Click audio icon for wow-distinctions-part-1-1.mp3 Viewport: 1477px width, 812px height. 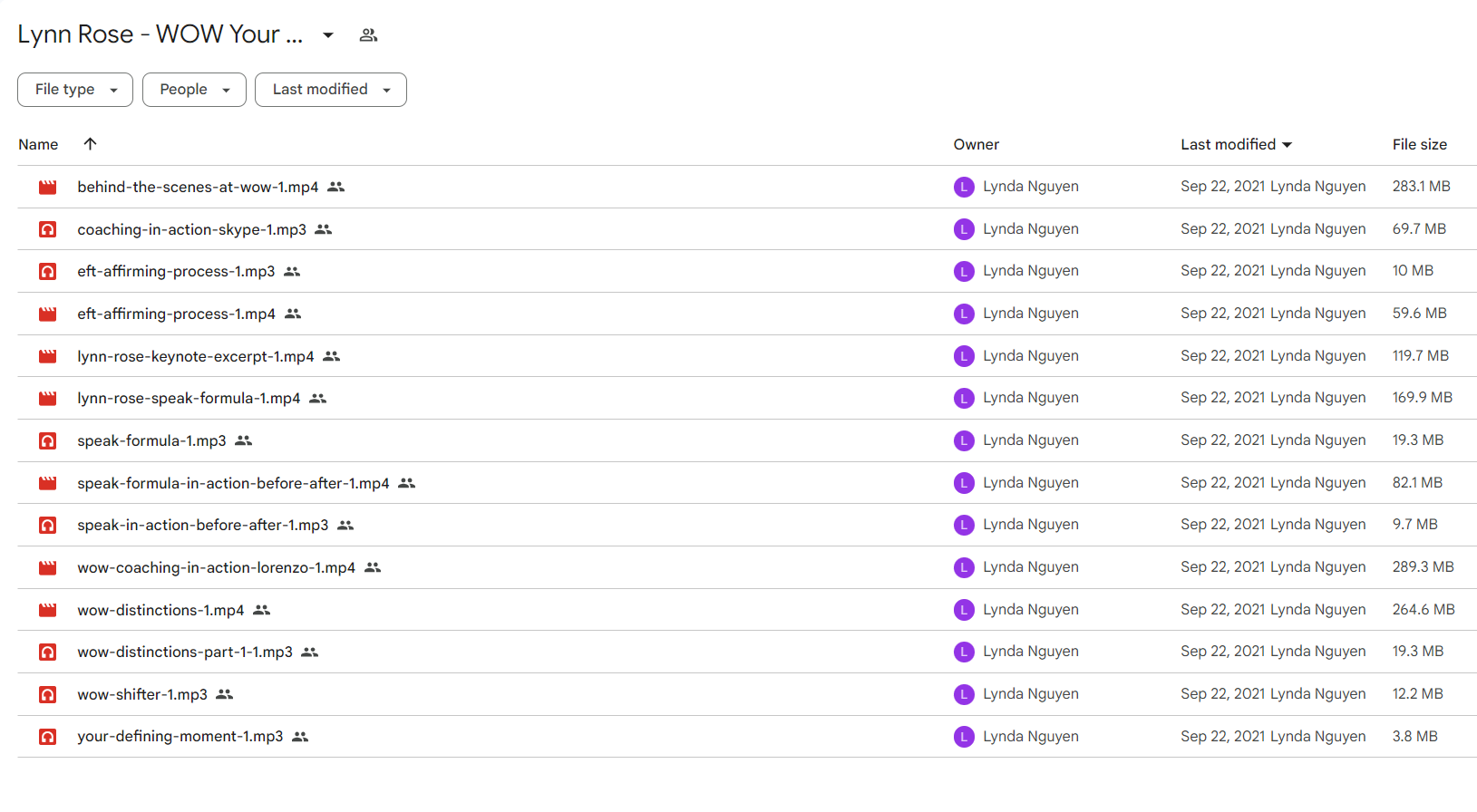[48, 652]
